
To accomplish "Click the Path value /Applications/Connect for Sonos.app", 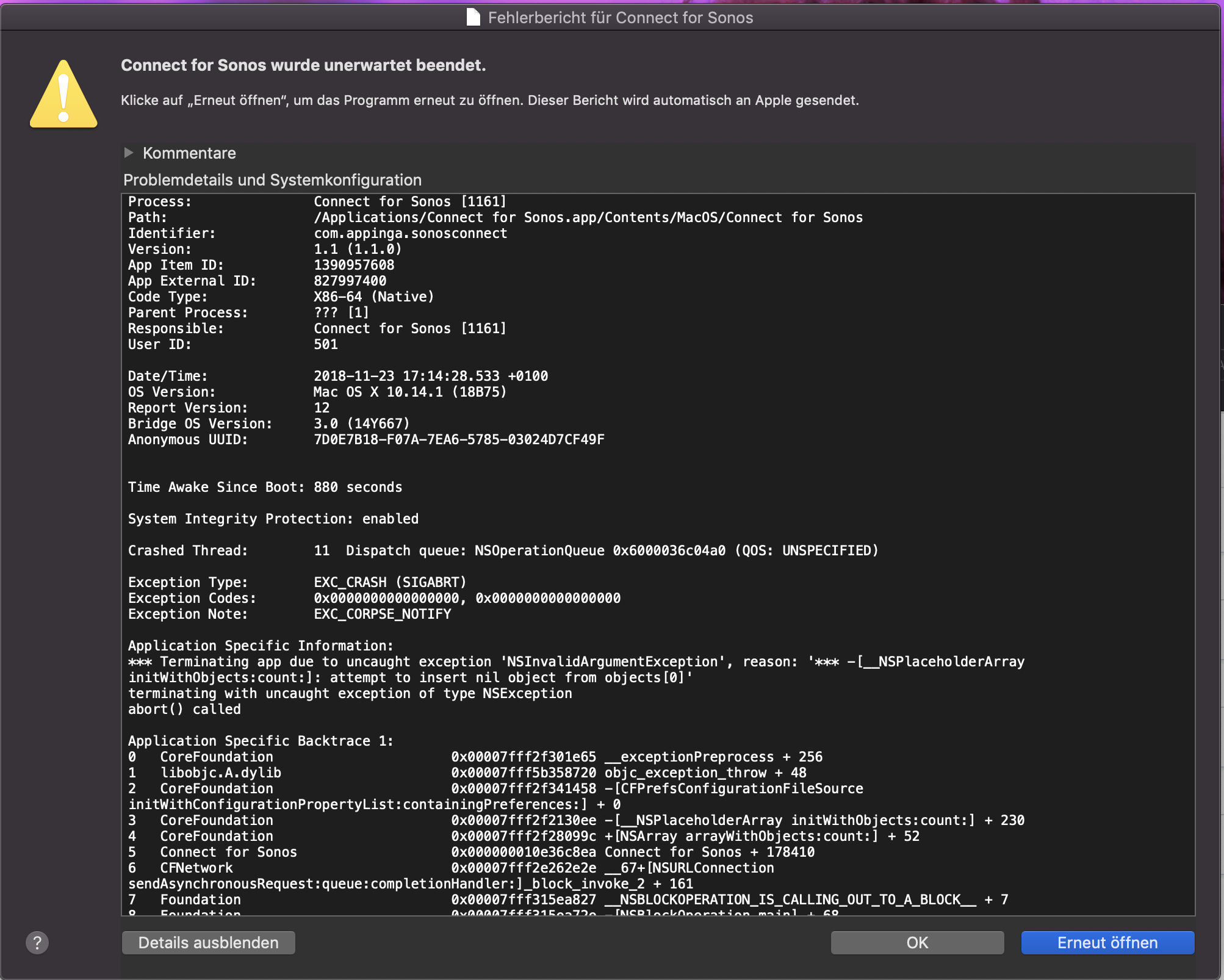I will coord(588,217).
